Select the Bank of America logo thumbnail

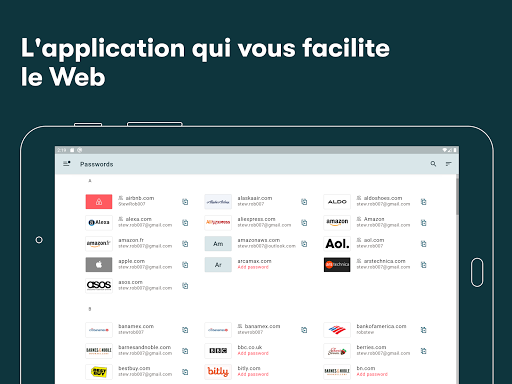pyautogui.click(x=337, y=330)
